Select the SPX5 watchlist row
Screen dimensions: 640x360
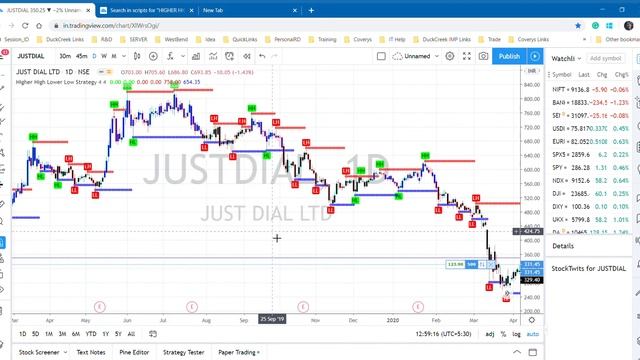pyautogui.click(x=590, y=155)
